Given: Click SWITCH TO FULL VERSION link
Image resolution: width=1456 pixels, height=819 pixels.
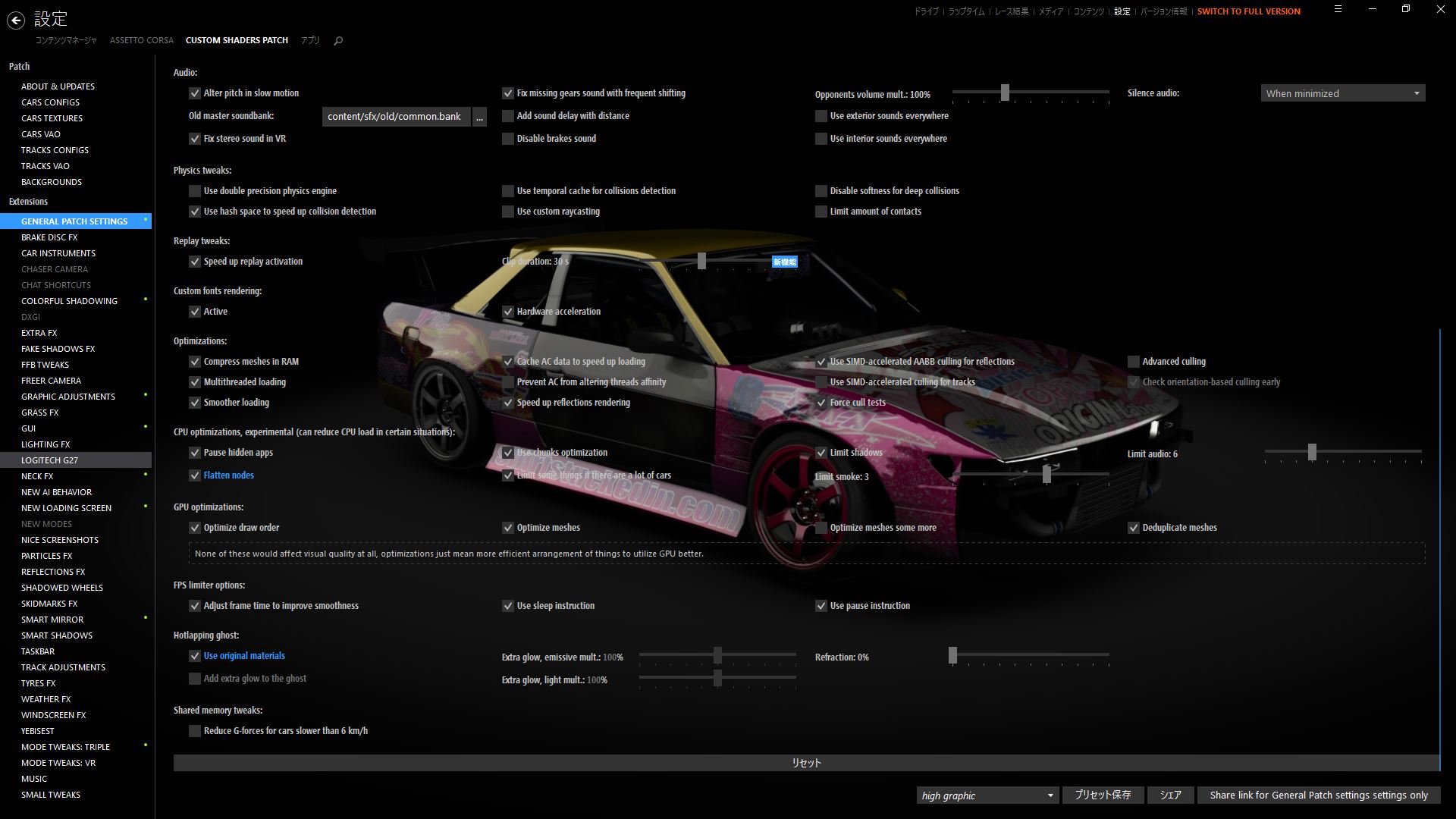Looking at the screenshot, I should (1248, 11).
